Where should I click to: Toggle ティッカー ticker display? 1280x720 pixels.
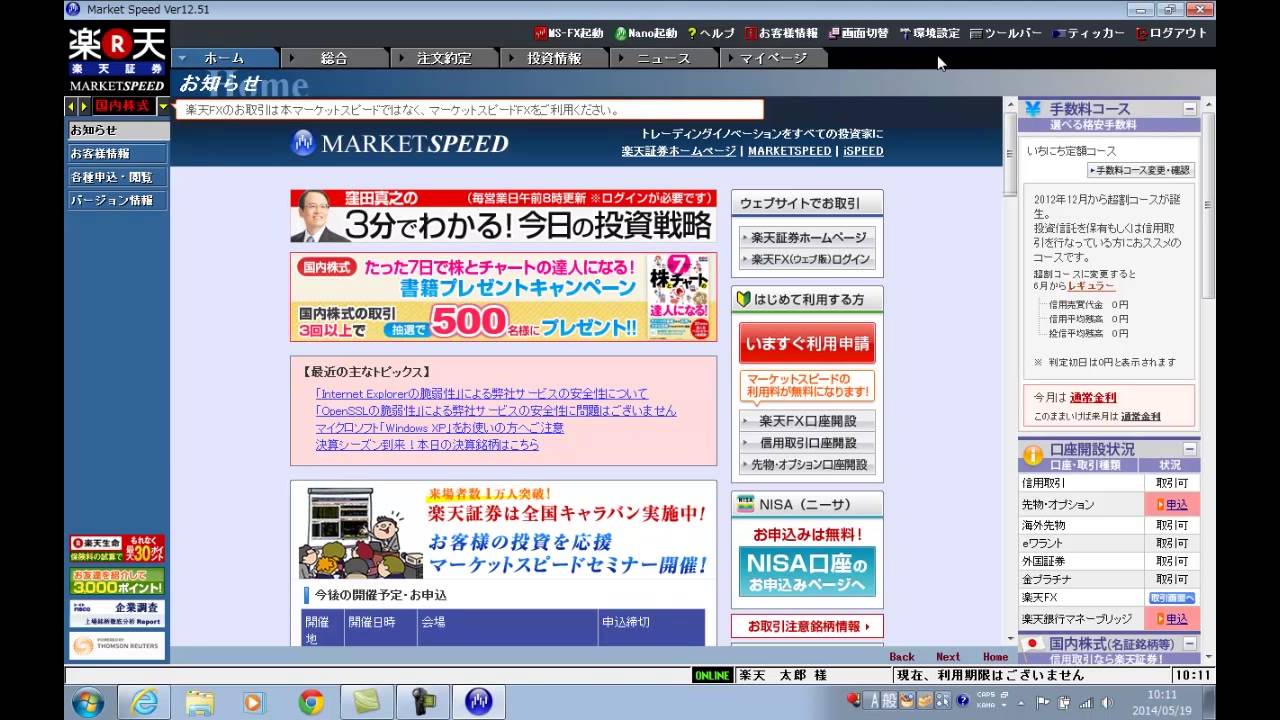tap(1088, 33)
